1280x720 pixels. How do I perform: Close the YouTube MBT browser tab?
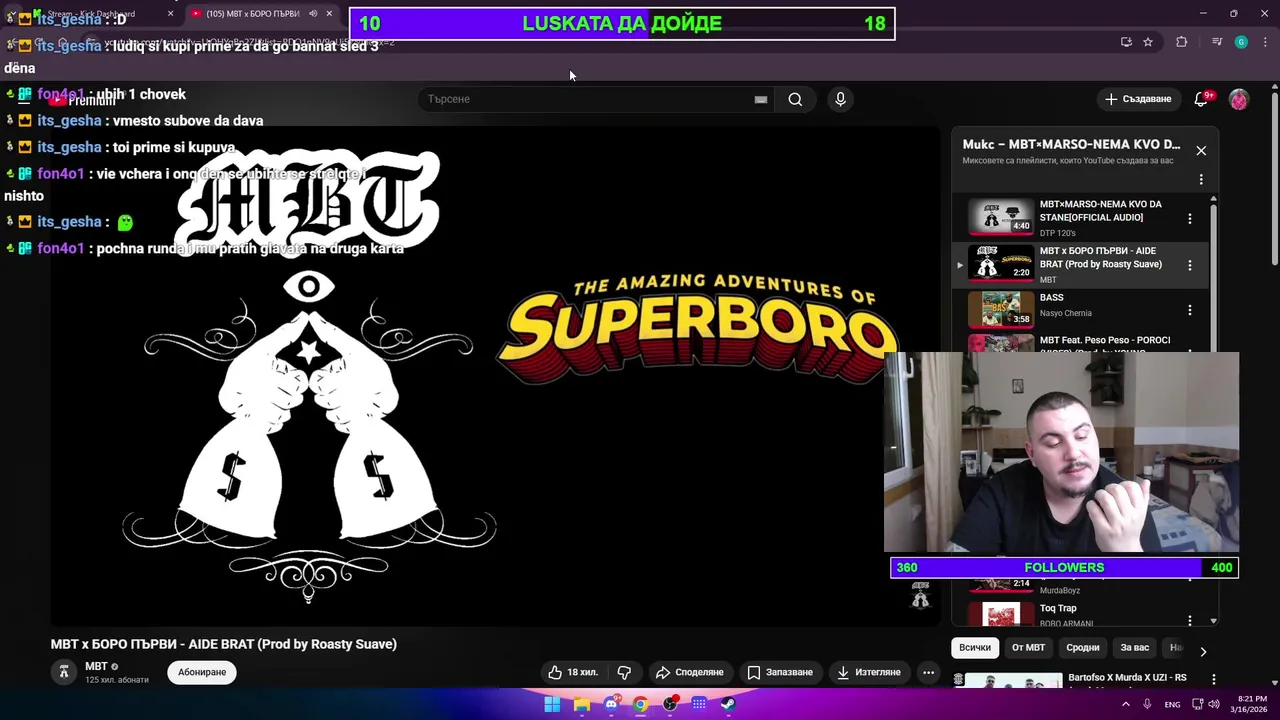coord(329,14)
